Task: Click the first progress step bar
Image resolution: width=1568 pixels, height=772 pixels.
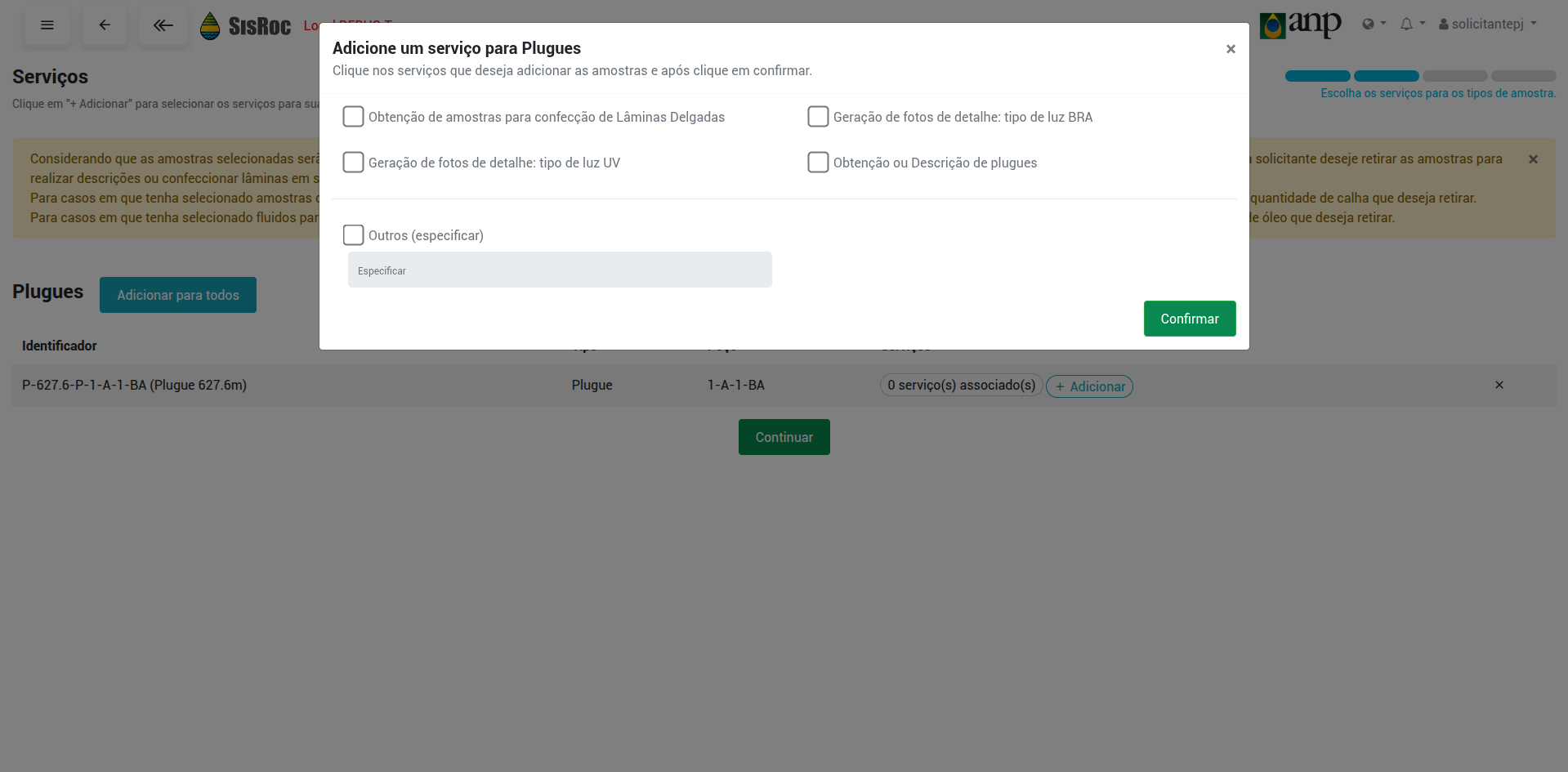Action: coord(1317,76)
